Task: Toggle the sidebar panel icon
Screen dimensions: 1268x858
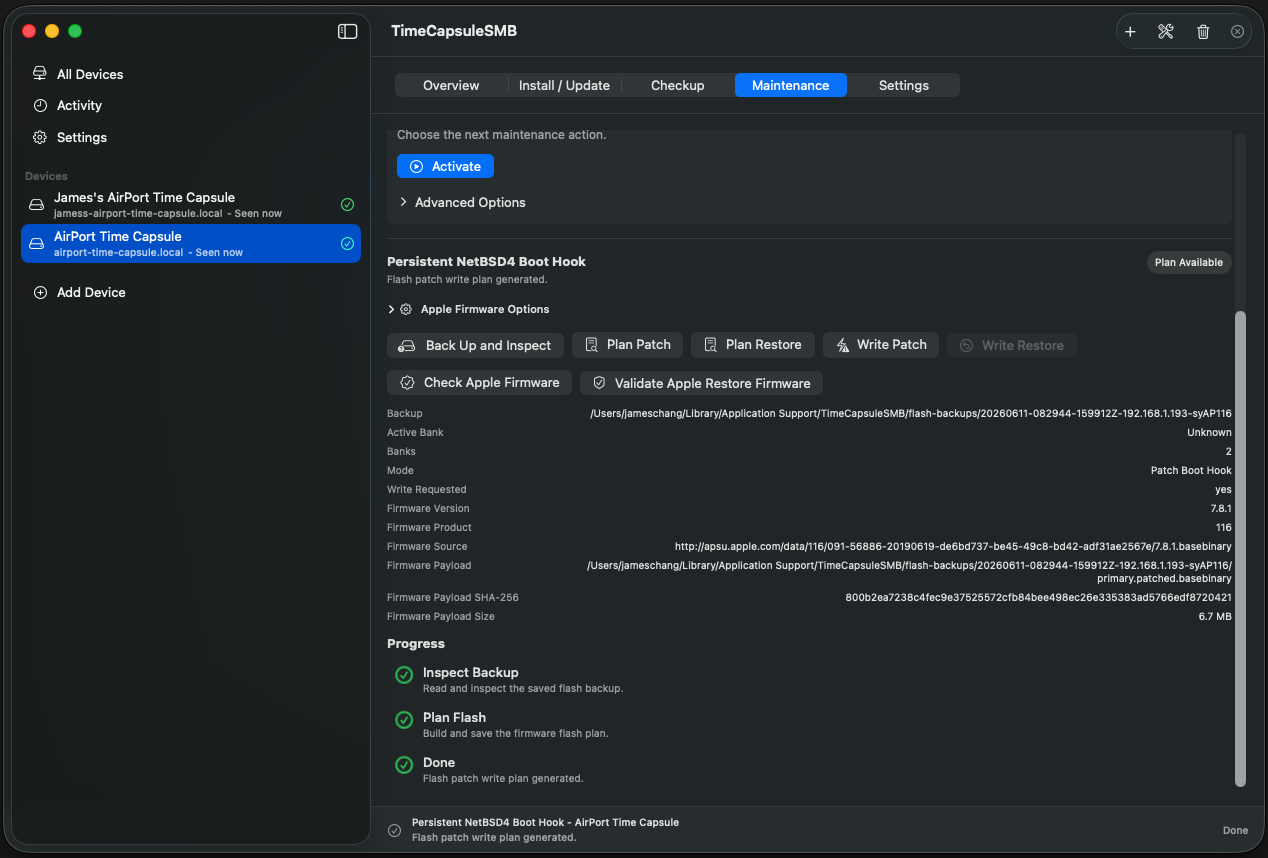Action: tap(347, 31)
